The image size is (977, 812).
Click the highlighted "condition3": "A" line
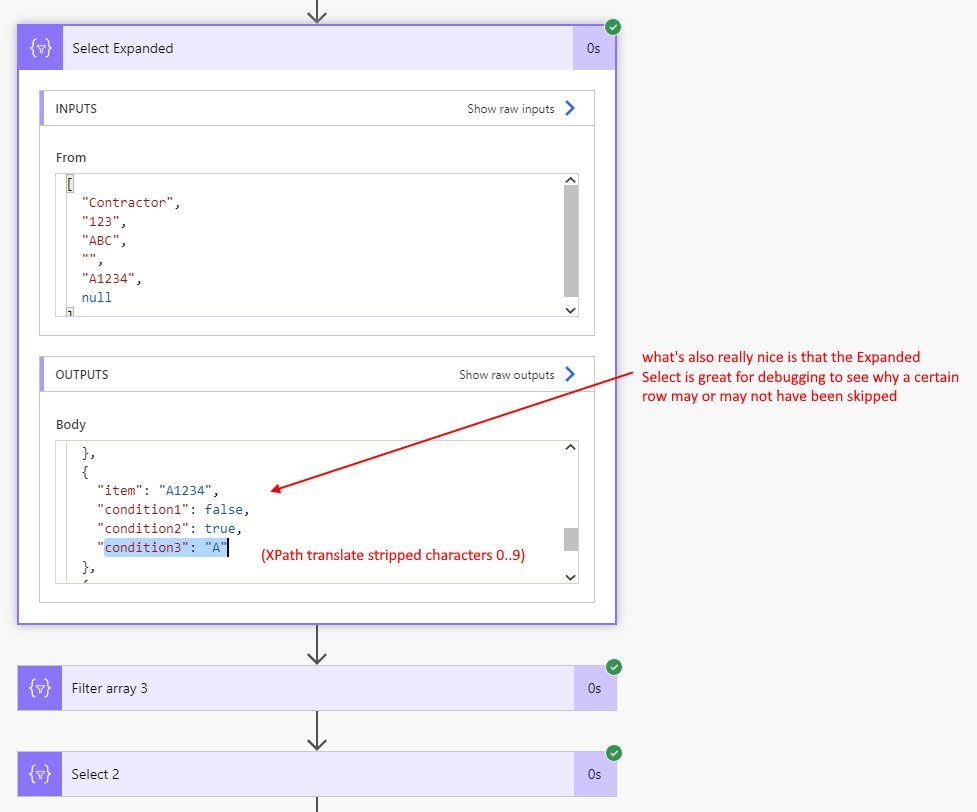(162, 547)
